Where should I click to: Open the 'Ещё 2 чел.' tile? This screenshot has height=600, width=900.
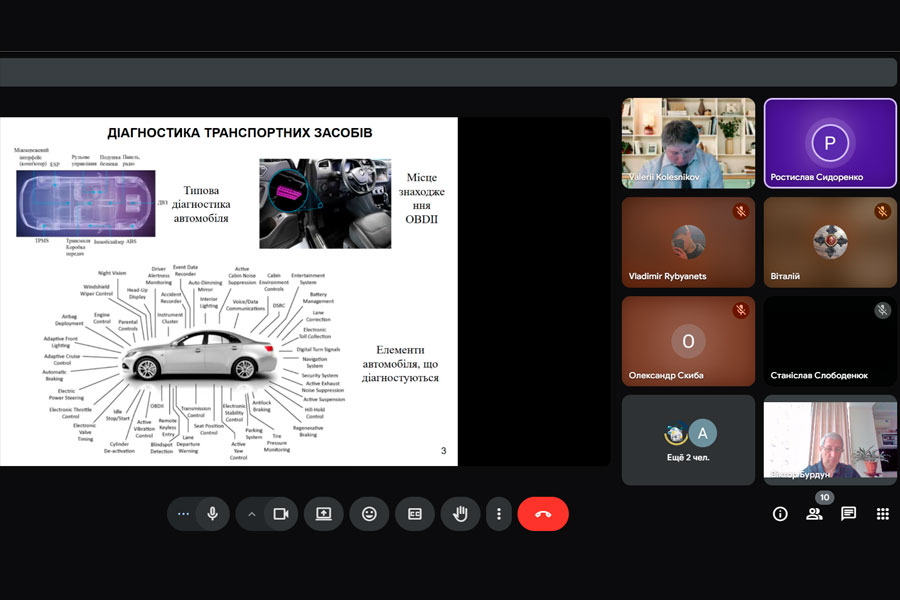(688, 439)
